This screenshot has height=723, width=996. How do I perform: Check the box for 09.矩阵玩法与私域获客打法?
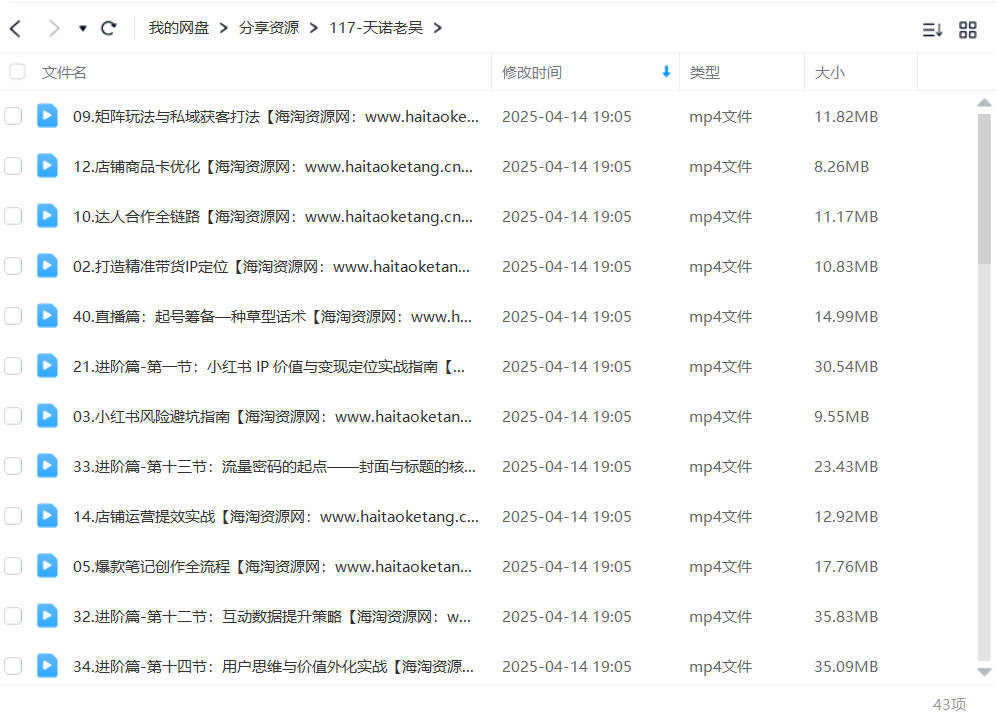pyautogui.click(x=13, y=116)
